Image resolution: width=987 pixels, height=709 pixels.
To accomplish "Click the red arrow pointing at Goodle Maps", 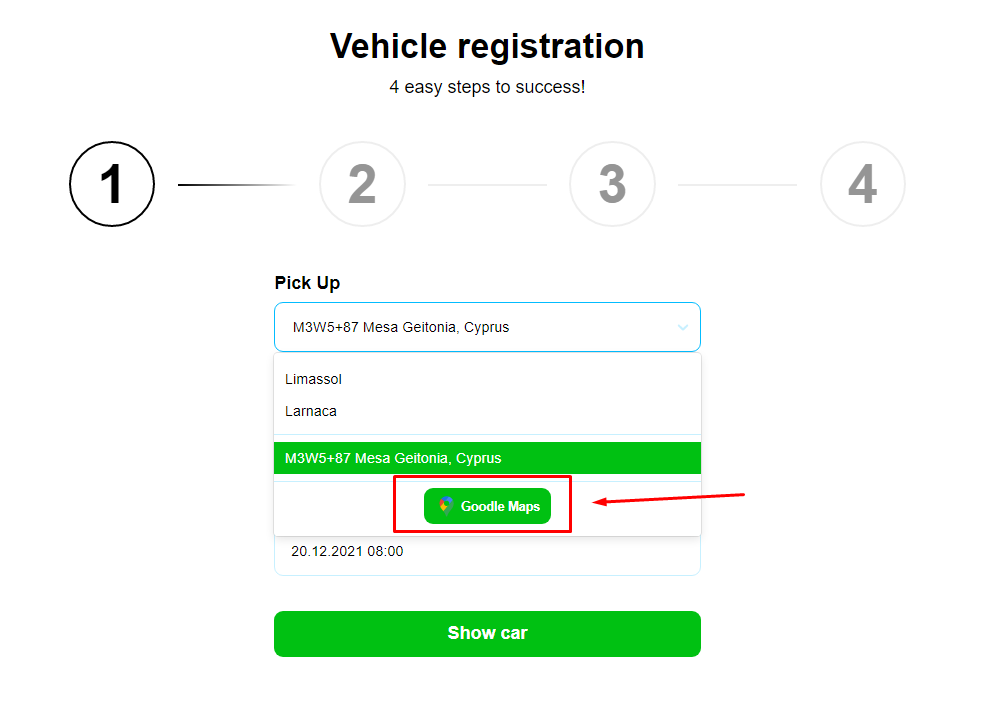I will click(x=670, y=498).
